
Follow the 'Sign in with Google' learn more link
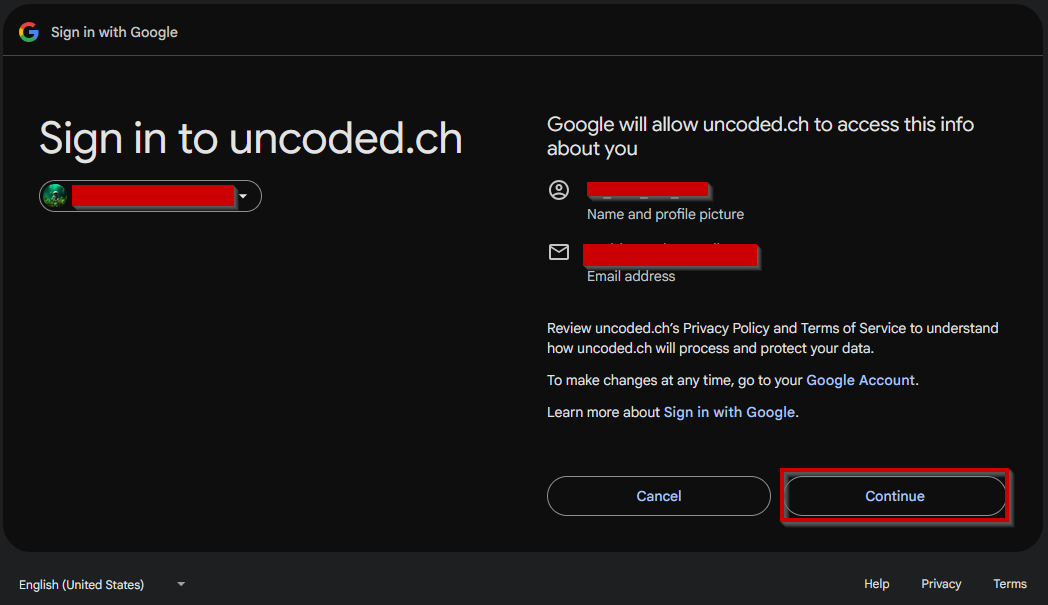[x=729, y=412]
